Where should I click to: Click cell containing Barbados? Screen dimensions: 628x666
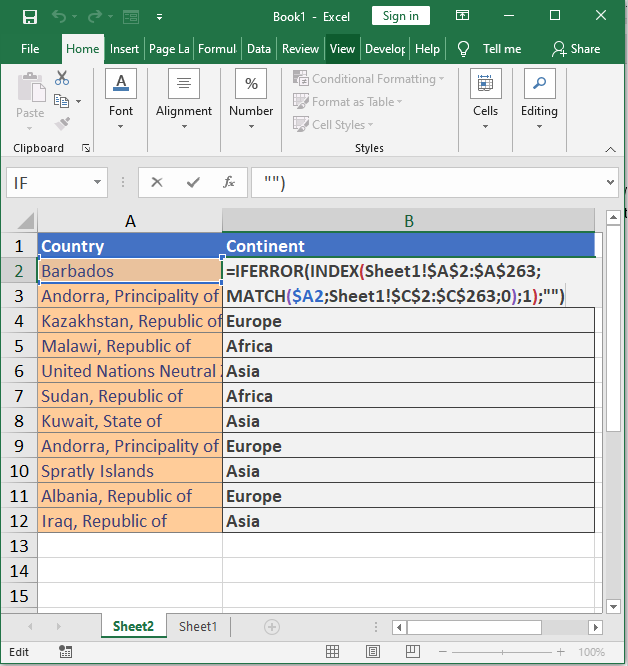click(130, 271)
